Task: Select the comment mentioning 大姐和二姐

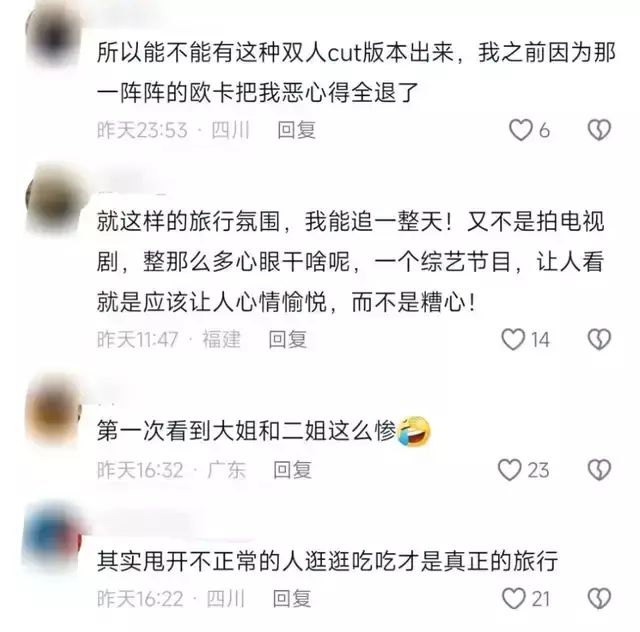Action: coord(264,431)
